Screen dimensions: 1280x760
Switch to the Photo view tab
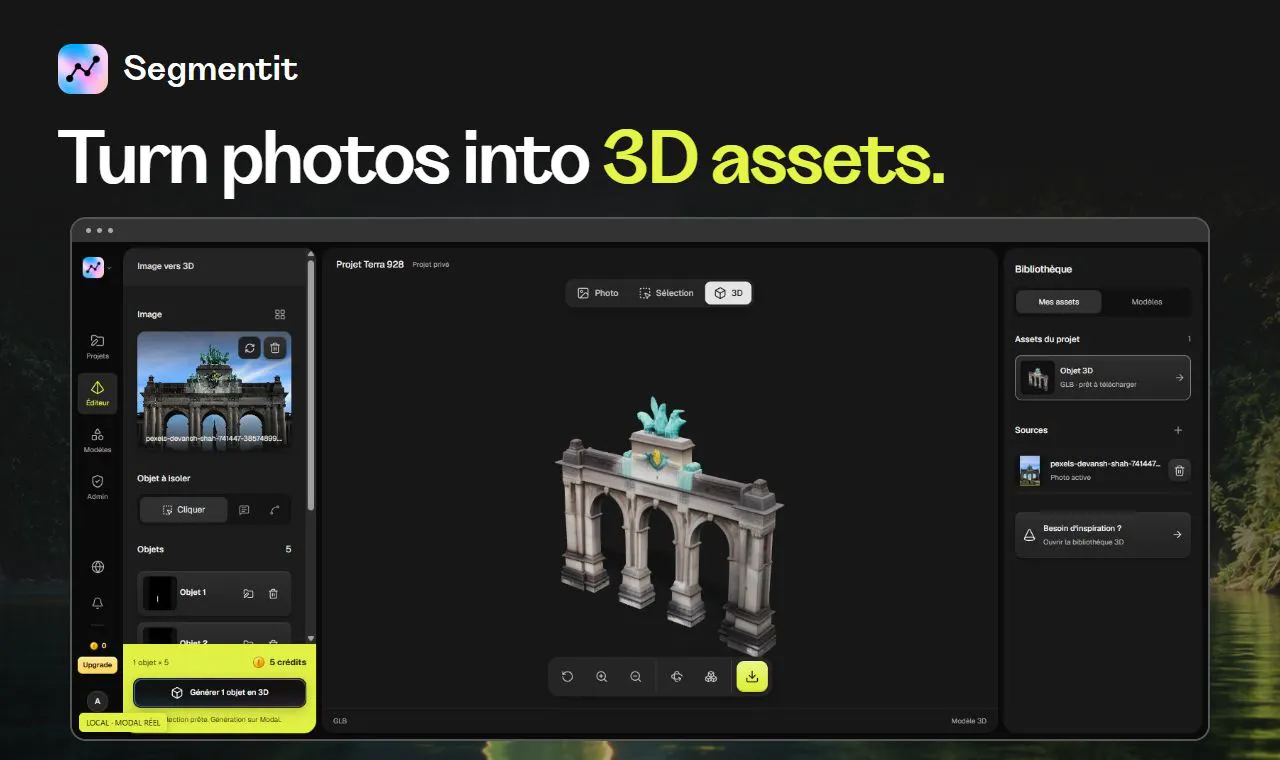[x=598, y=293]
